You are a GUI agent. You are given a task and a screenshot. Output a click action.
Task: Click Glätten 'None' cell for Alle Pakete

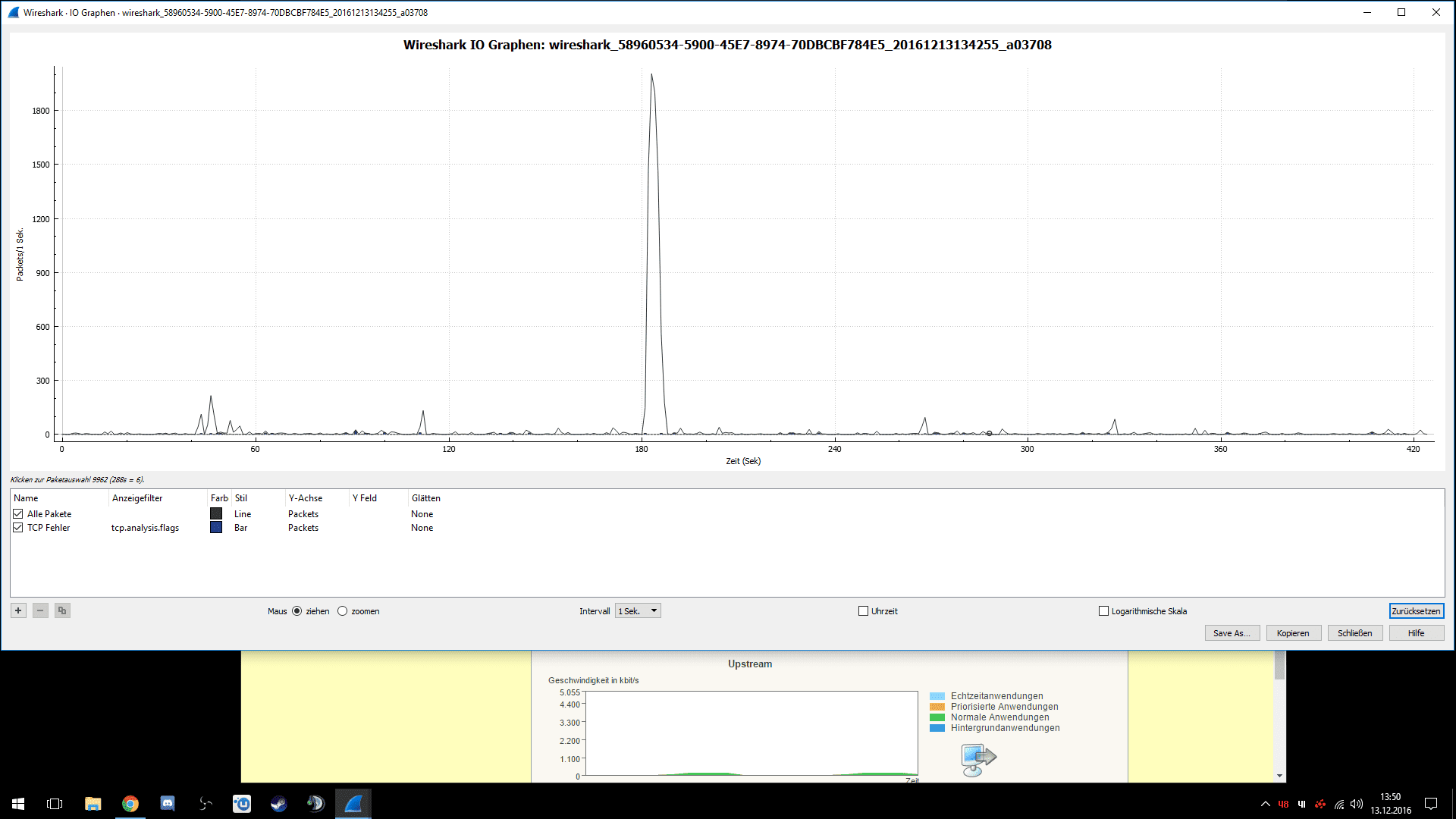point(422,513)
